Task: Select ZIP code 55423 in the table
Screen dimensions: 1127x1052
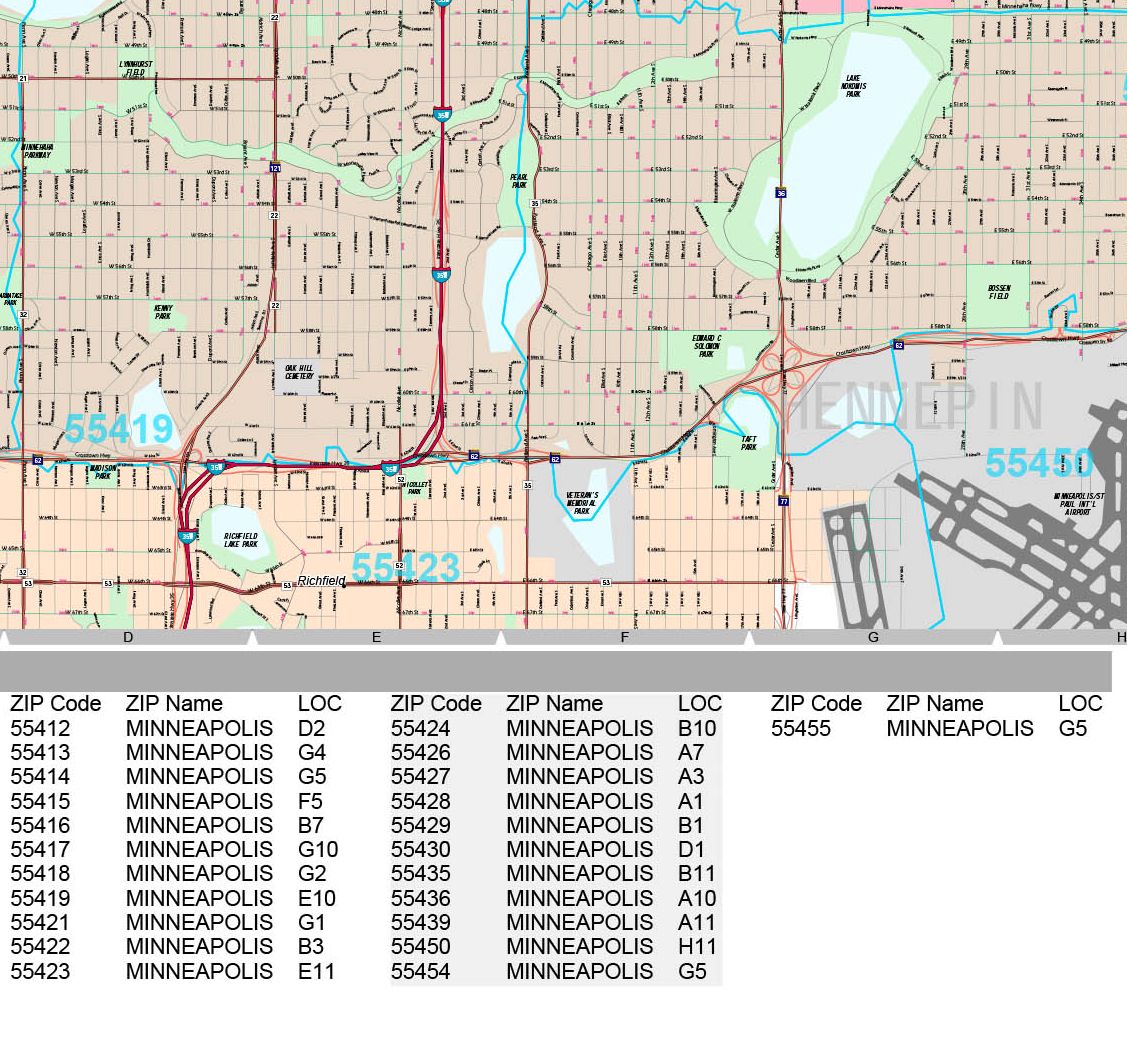Action: point(40,972)
